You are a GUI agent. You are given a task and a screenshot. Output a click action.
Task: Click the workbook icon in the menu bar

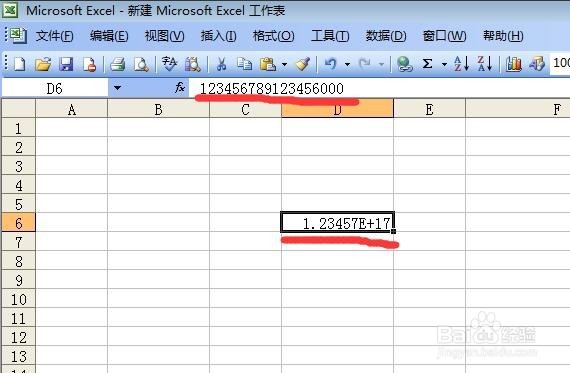17,35
